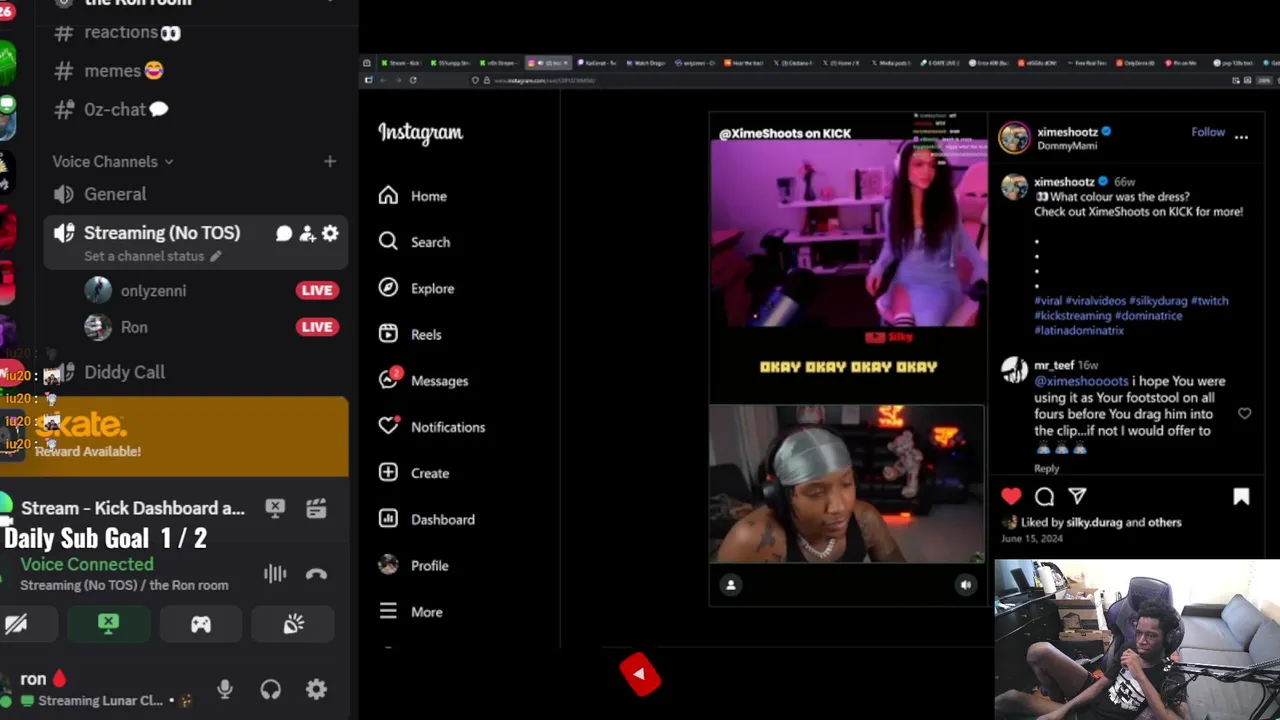The height and width of the screenshot is (720, 1280).
Task: Toggle video sound with the speaker icon
Action: [x=965, y=585]
